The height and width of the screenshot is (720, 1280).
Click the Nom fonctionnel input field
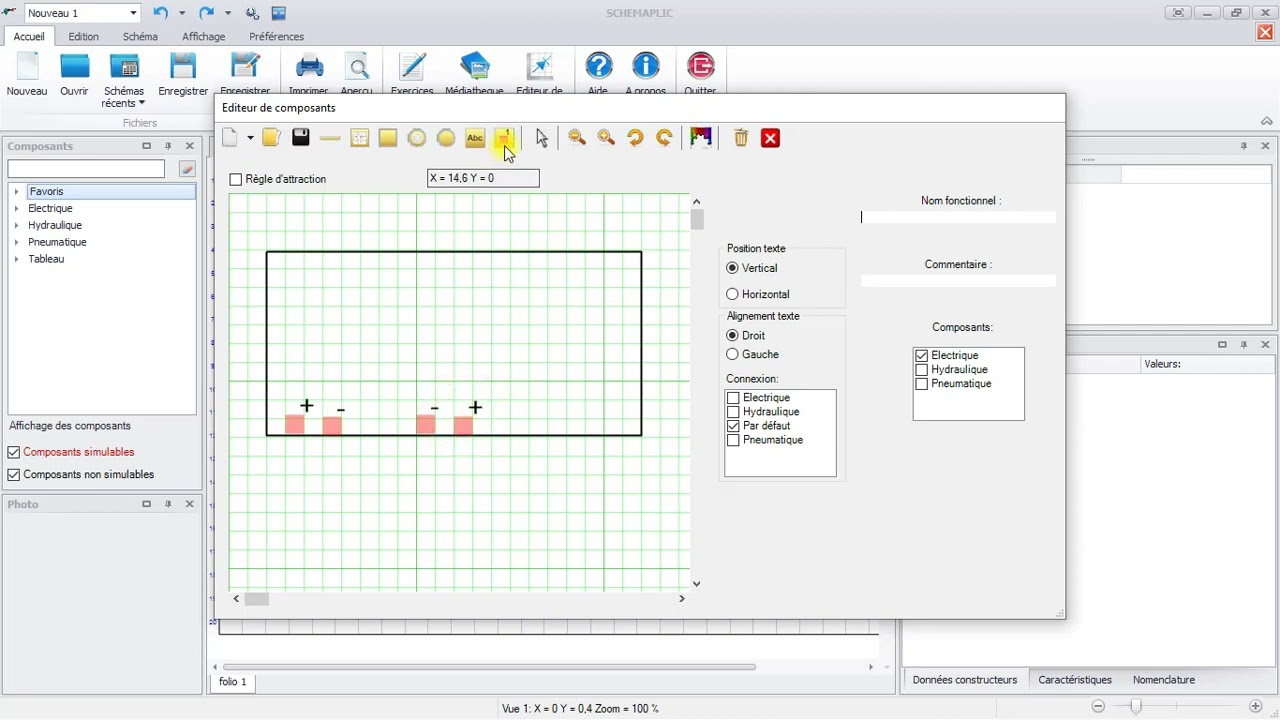coord(958,217)
